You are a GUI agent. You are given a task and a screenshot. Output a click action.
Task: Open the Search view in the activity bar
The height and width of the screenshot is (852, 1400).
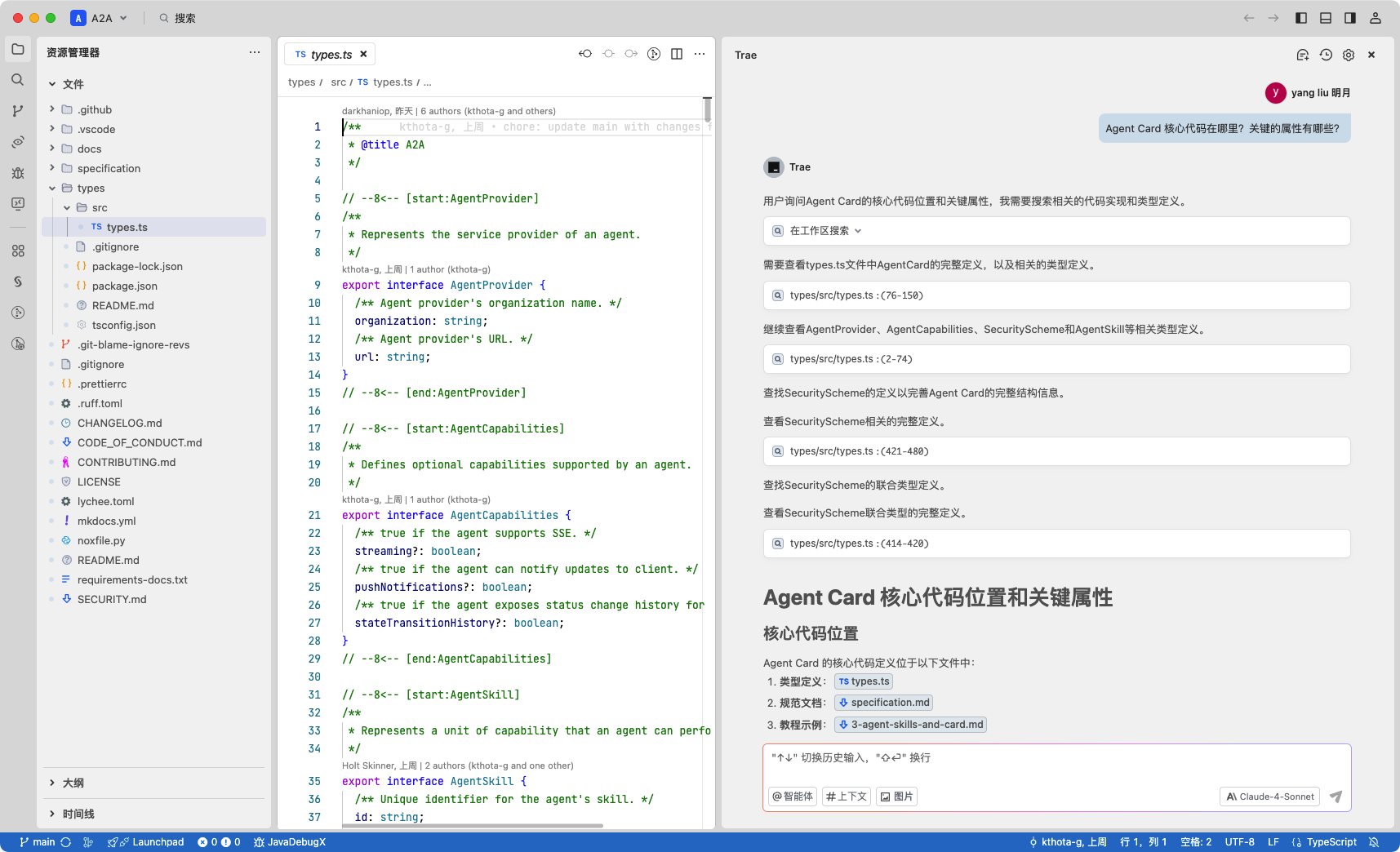coord(18,80)
